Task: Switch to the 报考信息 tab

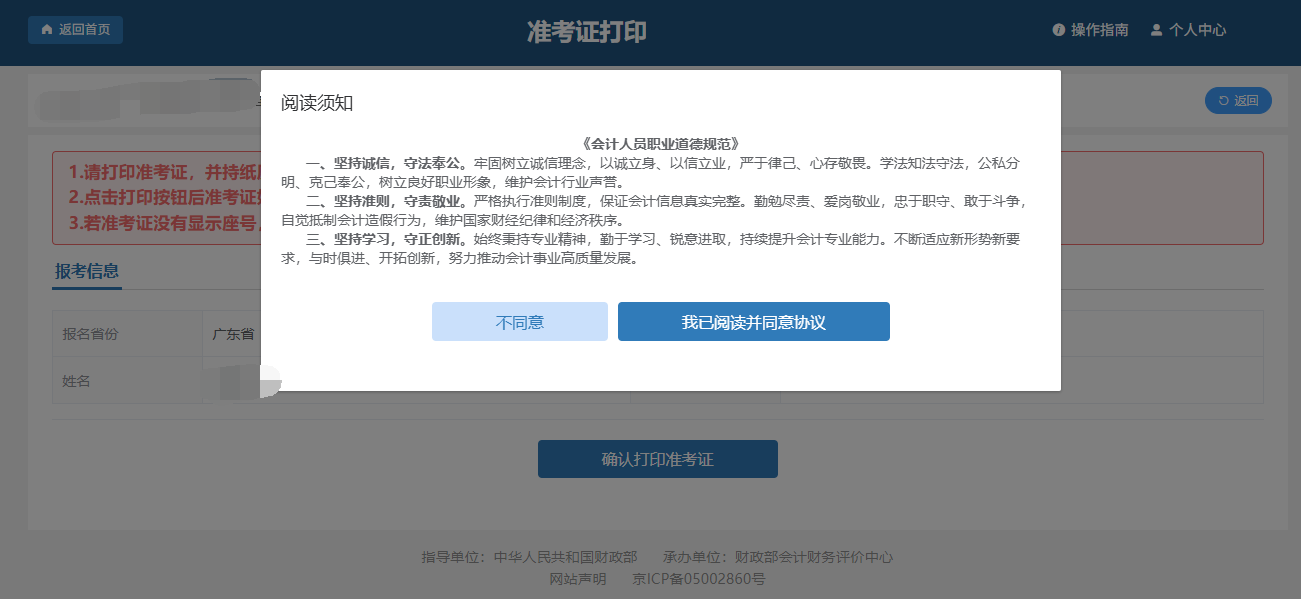Action: (87, 271)
